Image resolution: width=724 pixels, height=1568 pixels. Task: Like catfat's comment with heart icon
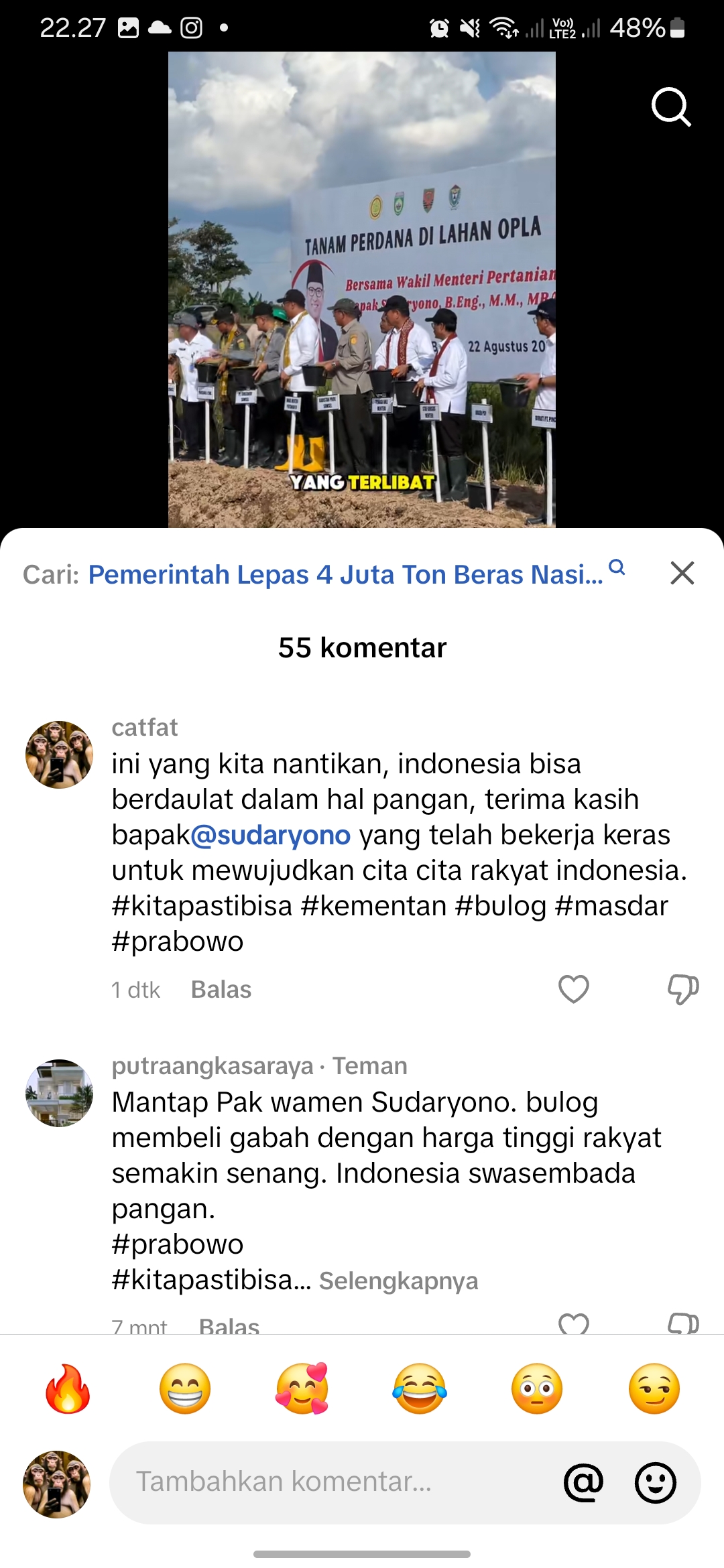[x=574, y=988]
